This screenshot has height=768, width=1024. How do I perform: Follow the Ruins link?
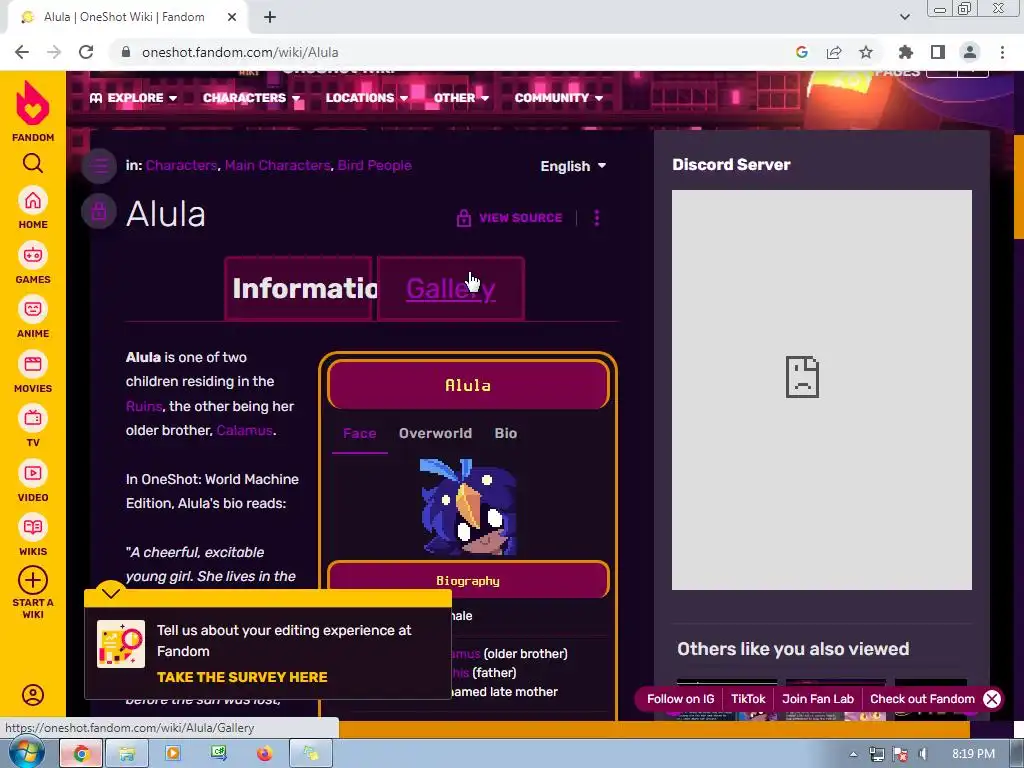click(x=144, y=406)
